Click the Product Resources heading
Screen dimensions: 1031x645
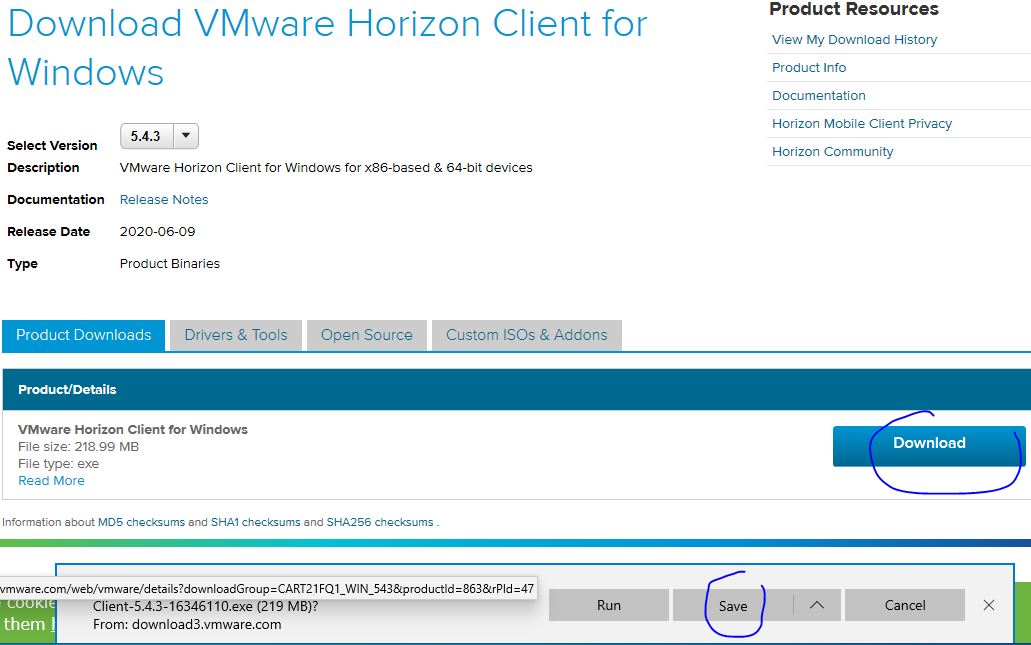coord(853,9)
